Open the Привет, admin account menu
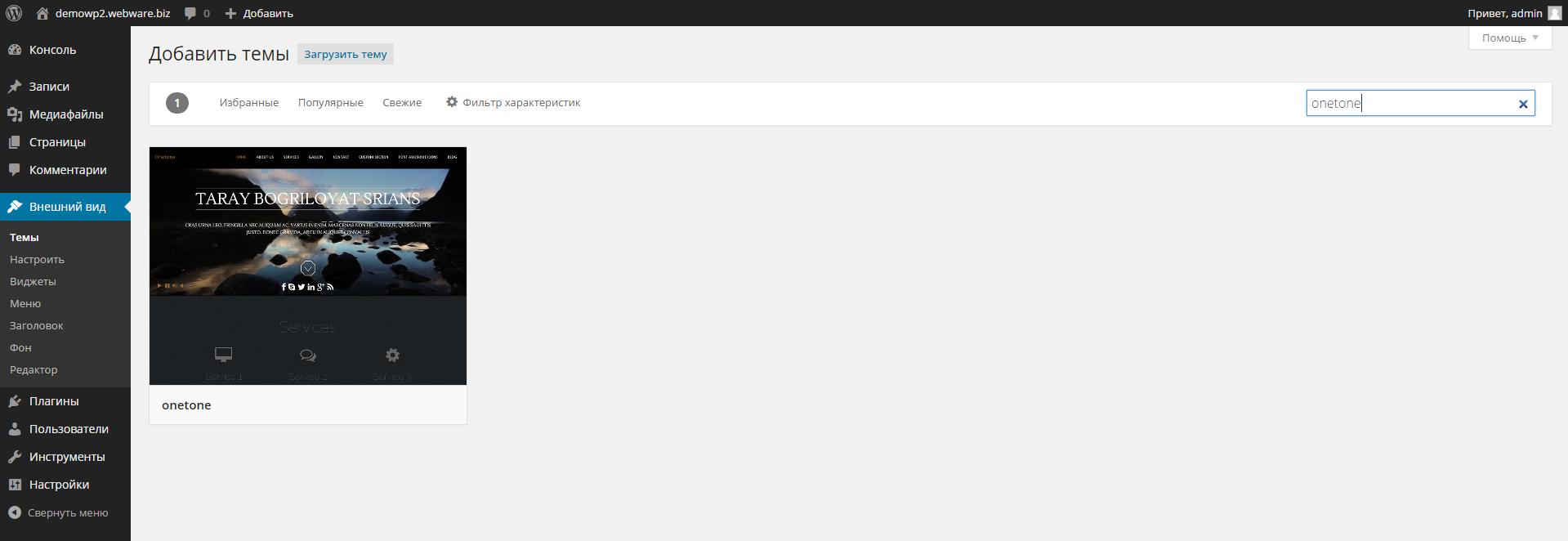 [x=1505, y=13]
